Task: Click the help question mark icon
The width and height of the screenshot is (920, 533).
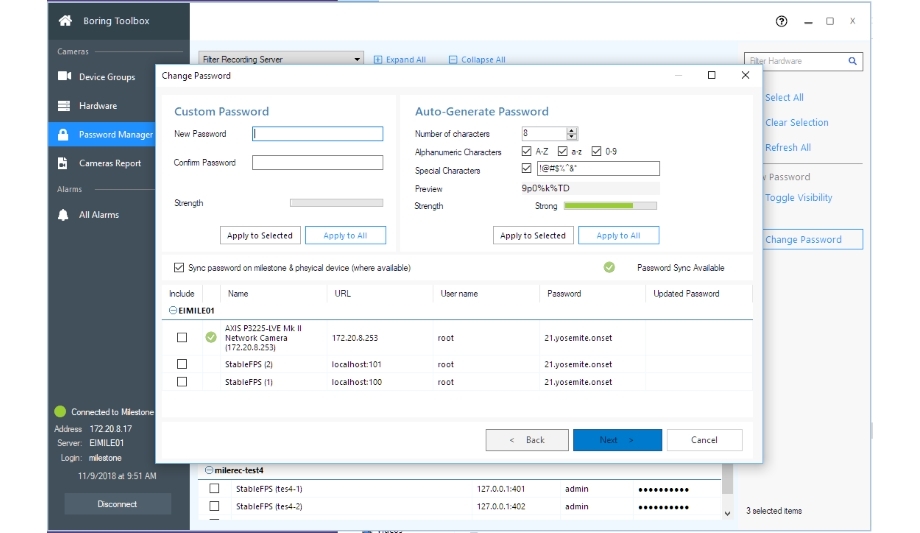Action: [781, 21]
